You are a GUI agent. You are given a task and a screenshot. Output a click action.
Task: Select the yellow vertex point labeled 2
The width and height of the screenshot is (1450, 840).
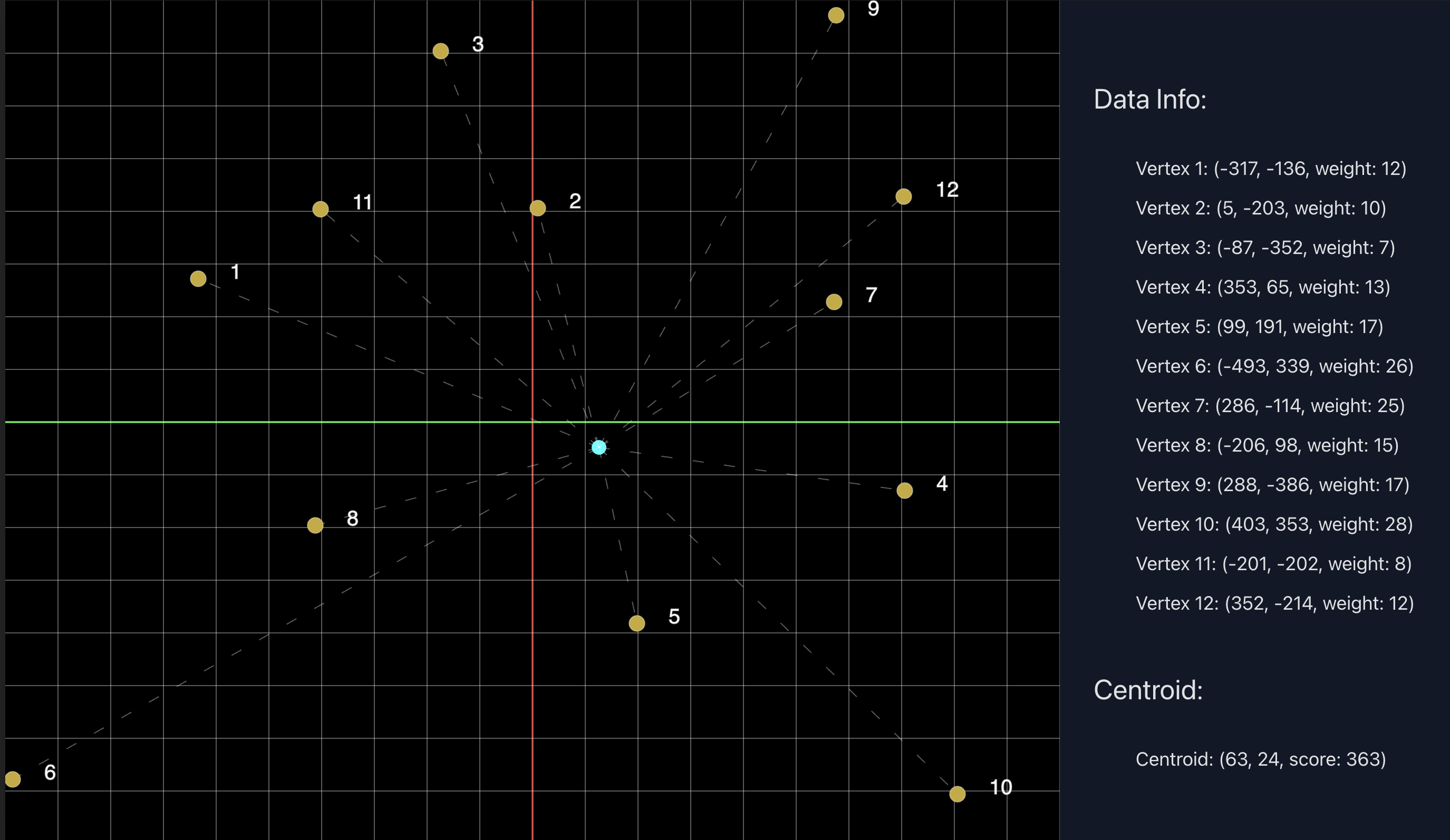click(x=537, y=208)
